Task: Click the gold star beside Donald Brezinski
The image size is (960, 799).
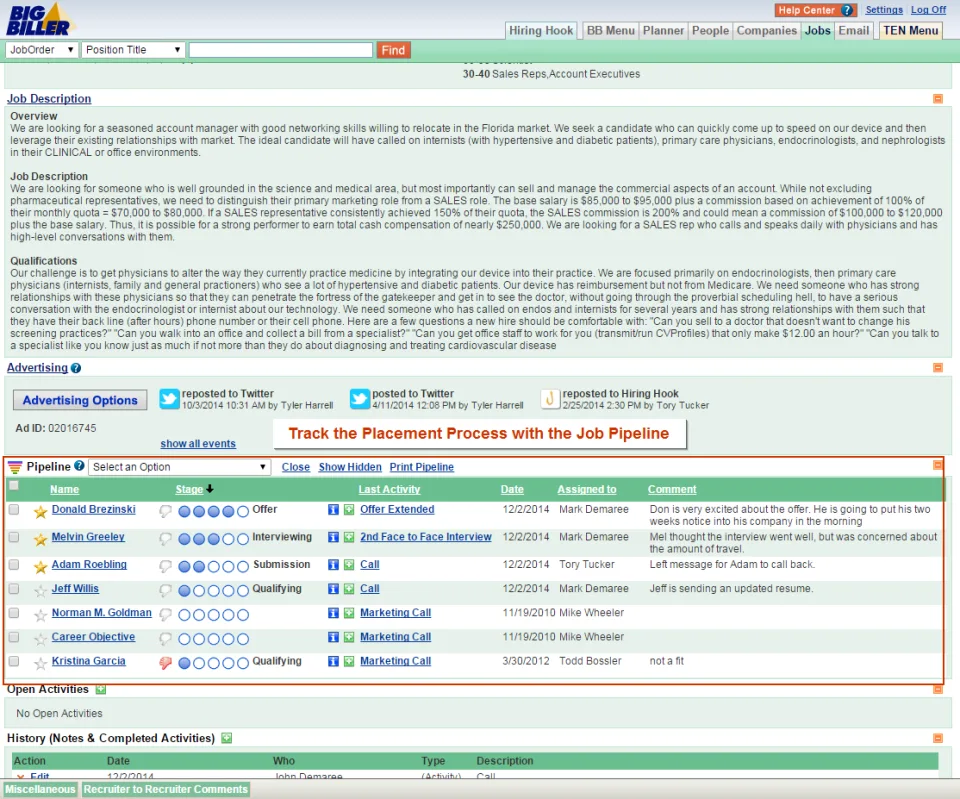Action: [40, 512]
